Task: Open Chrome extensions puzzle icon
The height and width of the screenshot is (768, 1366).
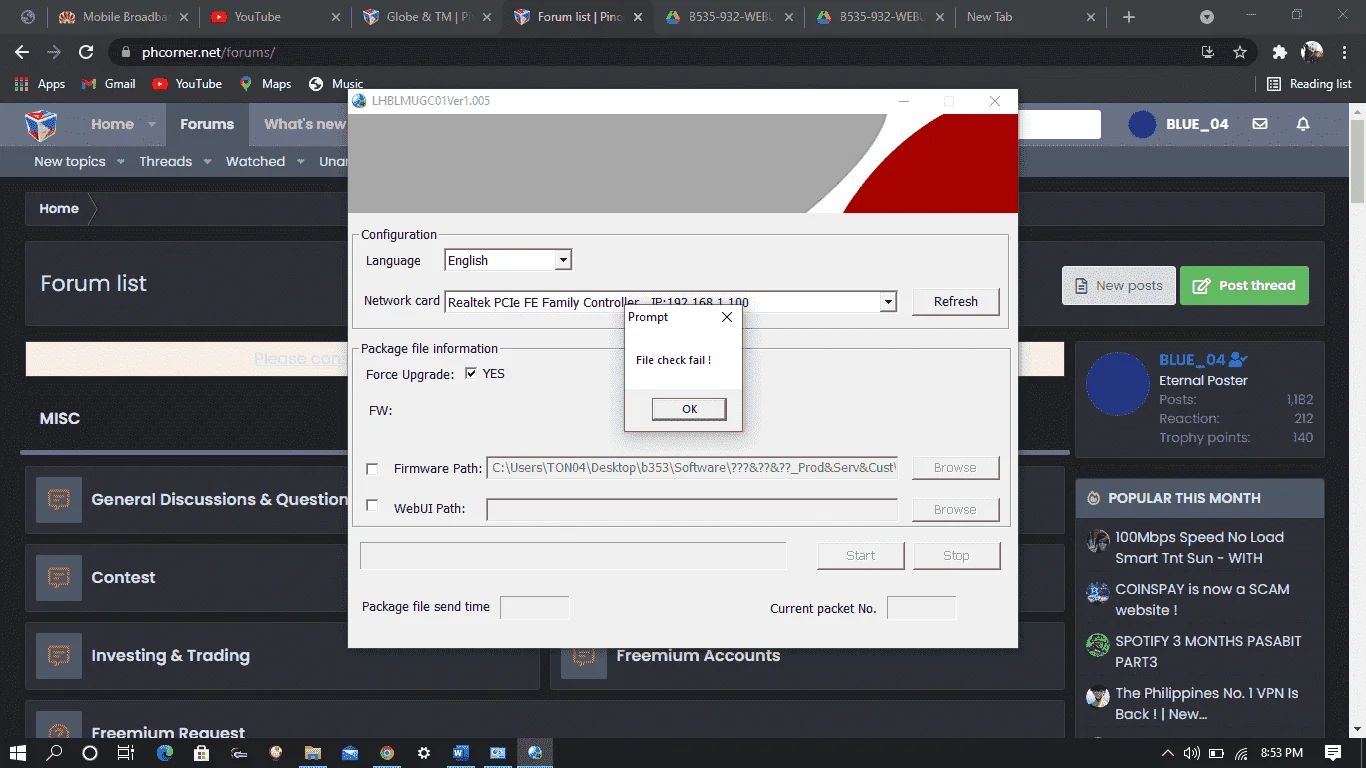Action: pyautogui.click(x=1279, y=52)
